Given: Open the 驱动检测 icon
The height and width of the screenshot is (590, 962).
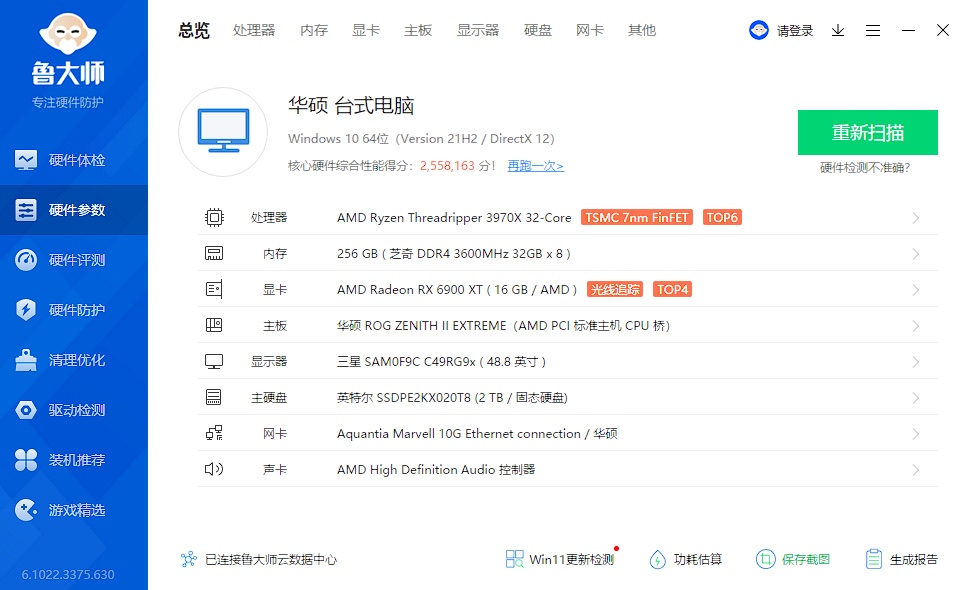Looking at the screenshot, I should click(26, 410).
